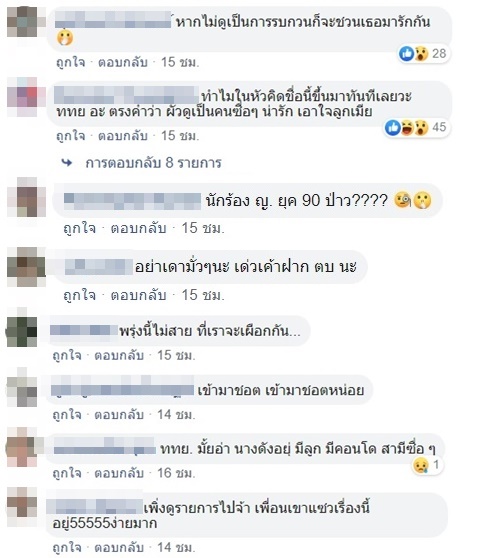Click the sad reaction icon with count 1
This screenshot has width=478, height=558.
pyautogui.click(x=420, y=465)
